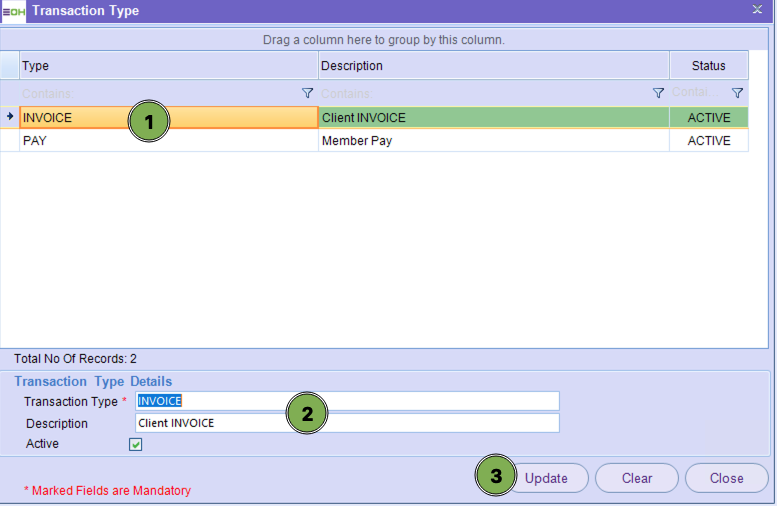Toggle the Active checkbox

click(136, 444)
